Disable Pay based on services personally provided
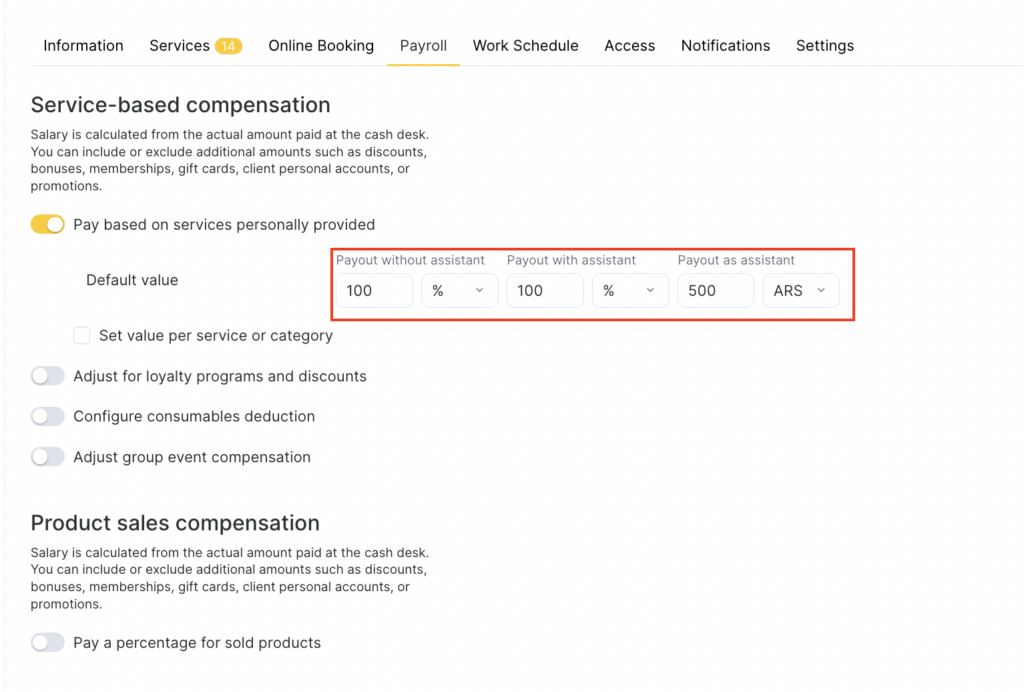This screenshot has height=692, width=1024. click(48, 225)
